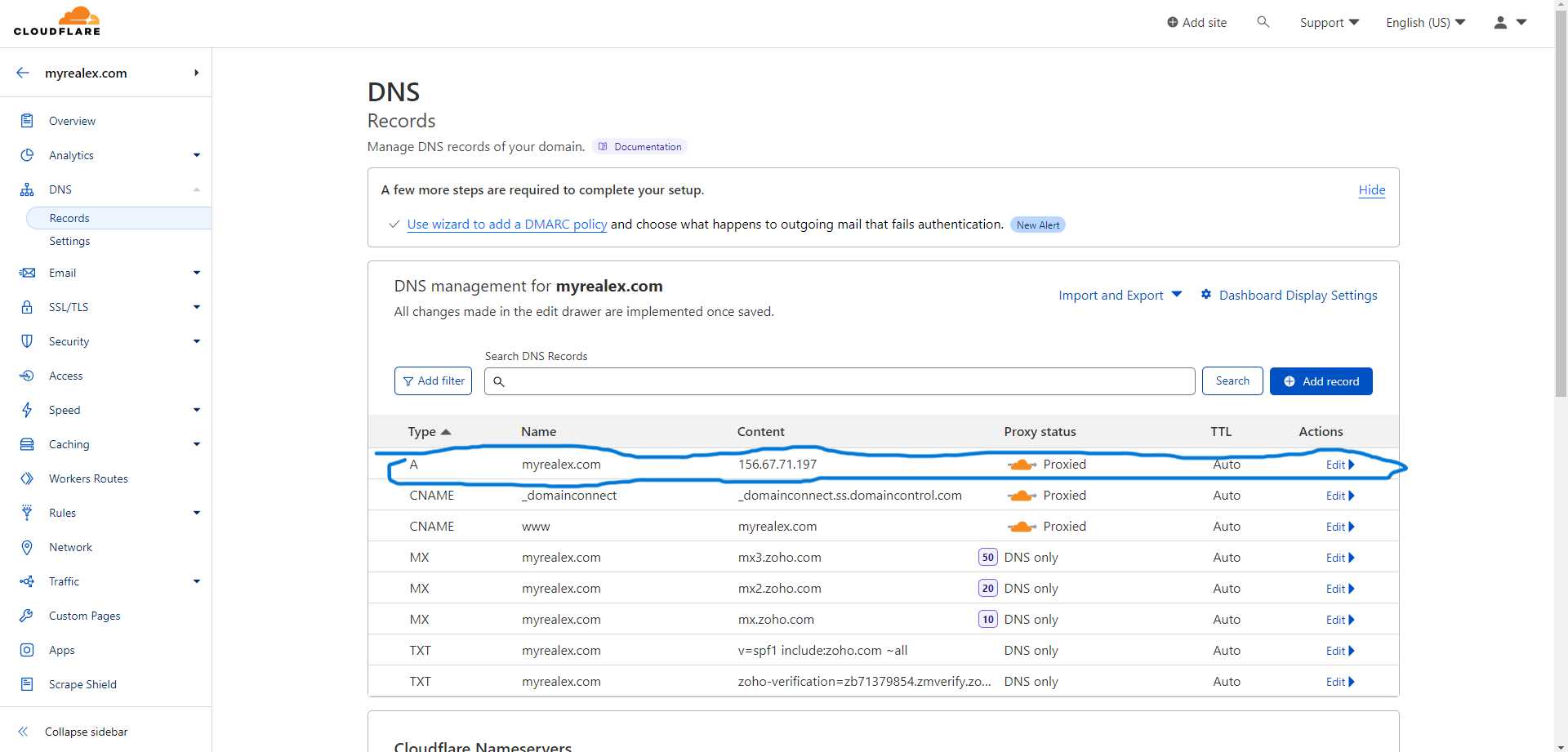
Task: Click the Add site button
Action: click(1196, 23)
